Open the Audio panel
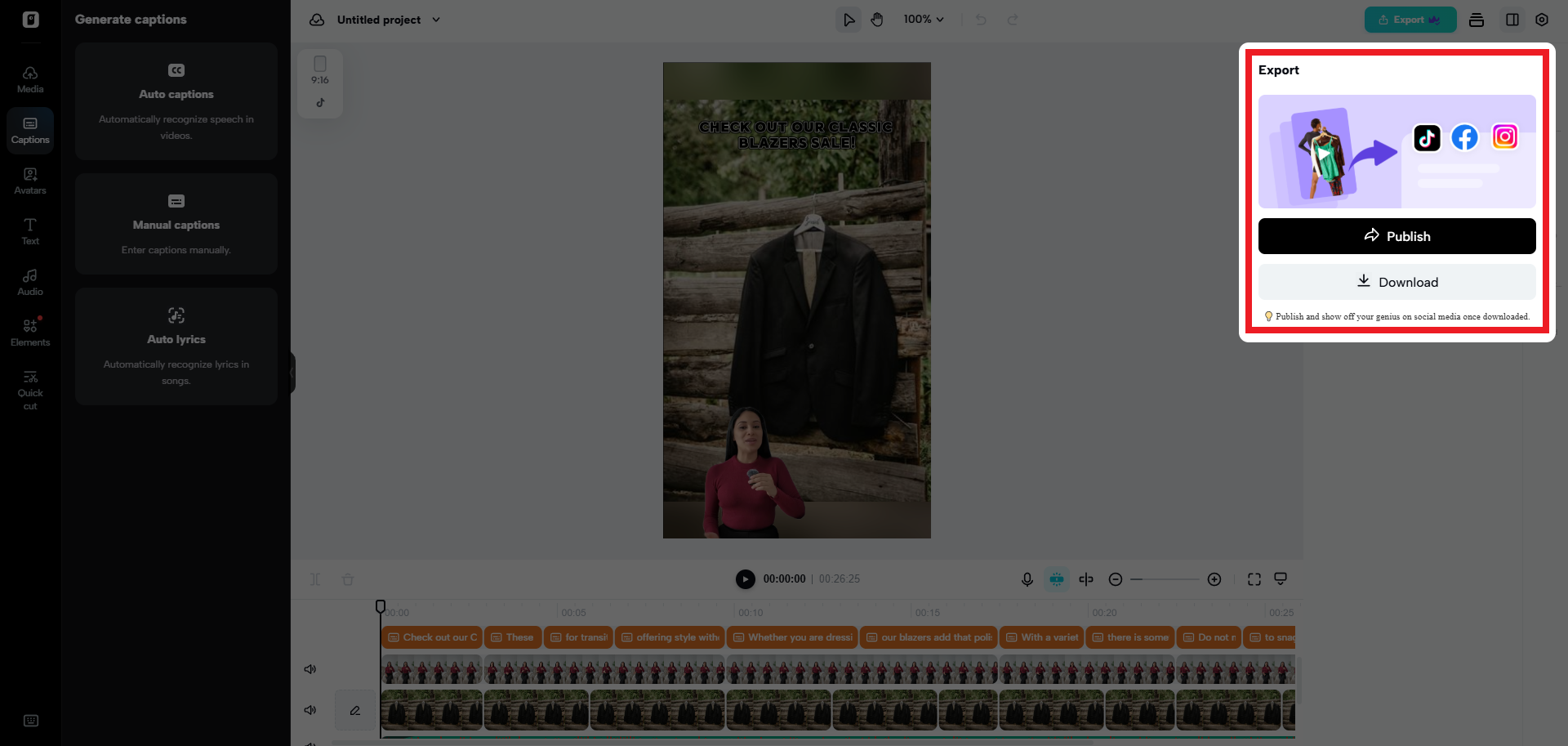1568x746 pixels. [29, 282]
